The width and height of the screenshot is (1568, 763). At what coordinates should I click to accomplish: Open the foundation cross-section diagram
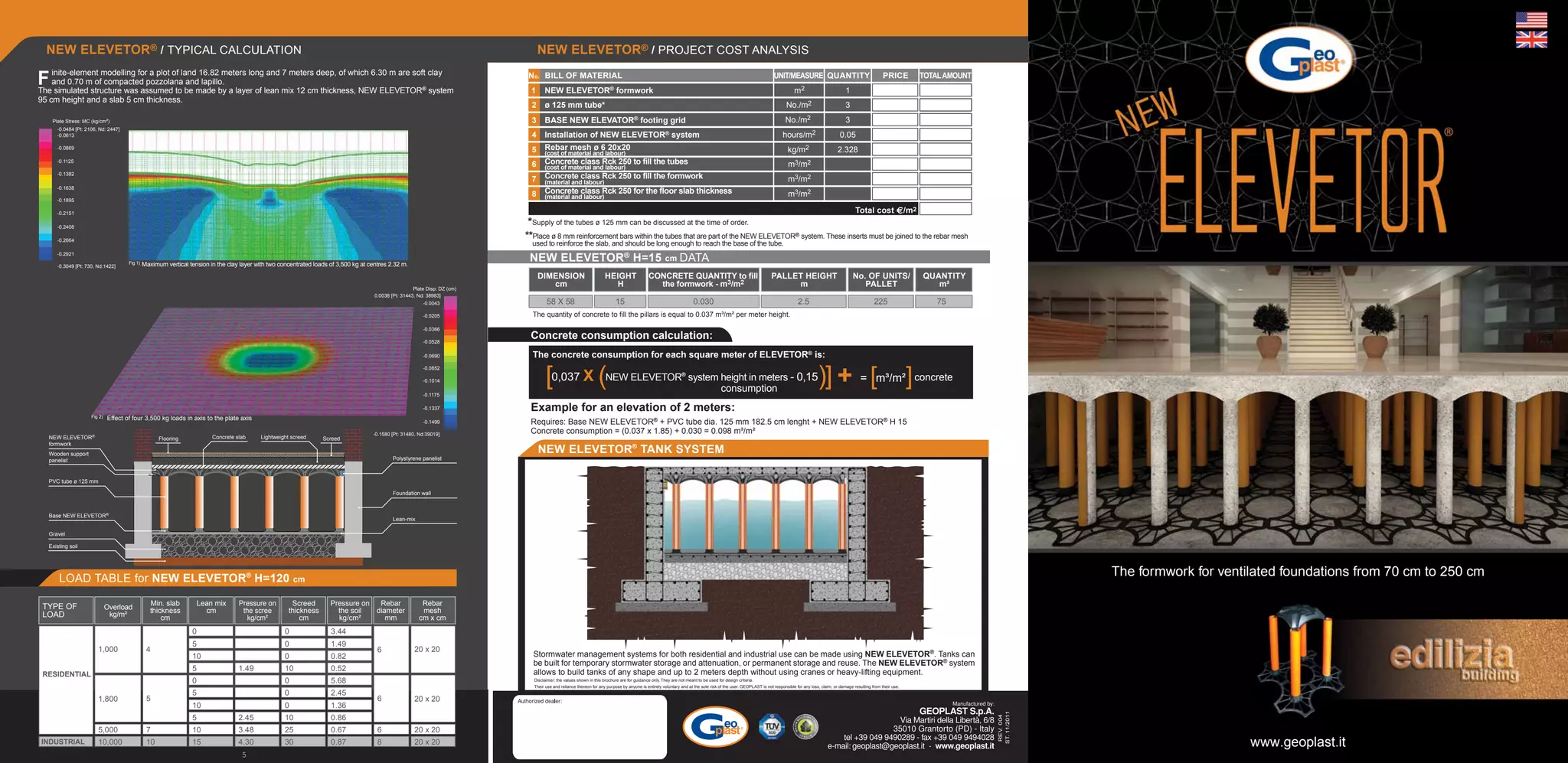249,497
